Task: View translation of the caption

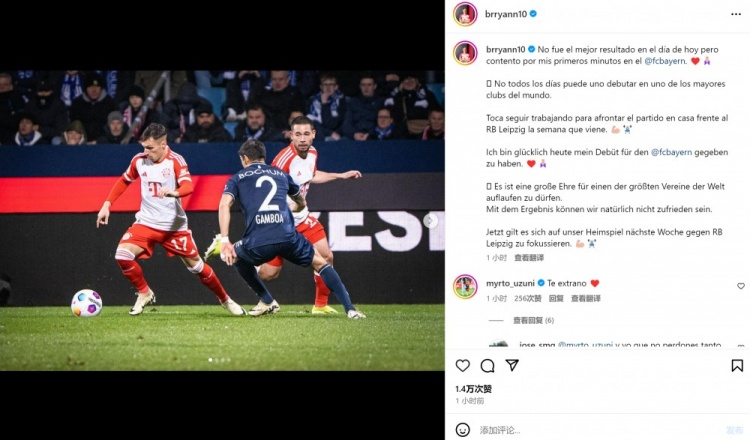Action: tap(529, 258)
